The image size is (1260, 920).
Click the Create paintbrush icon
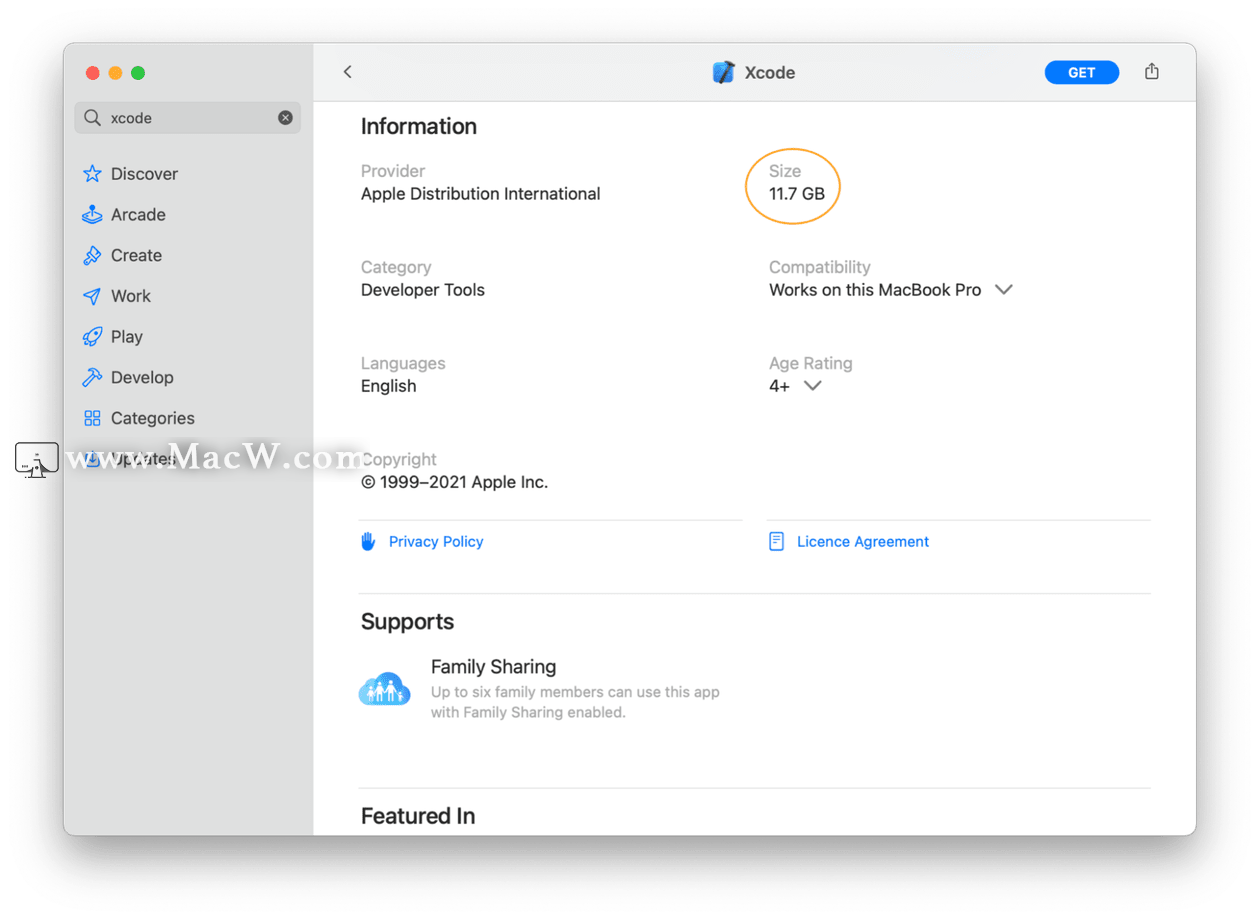[92, 256]
